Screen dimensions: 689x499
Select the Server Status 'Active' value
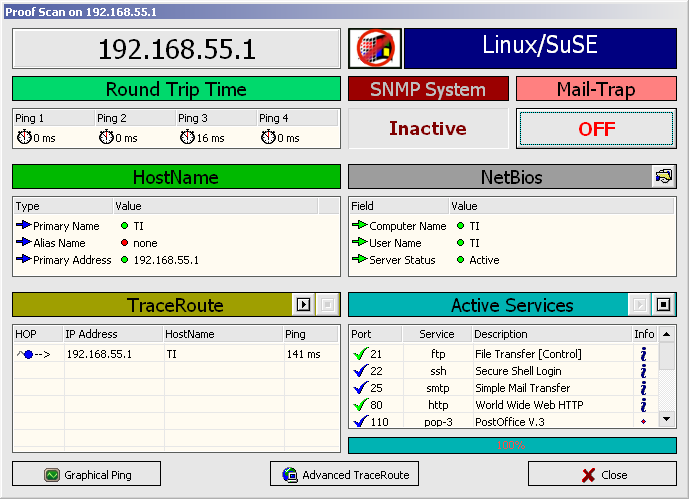click(484, 260)
